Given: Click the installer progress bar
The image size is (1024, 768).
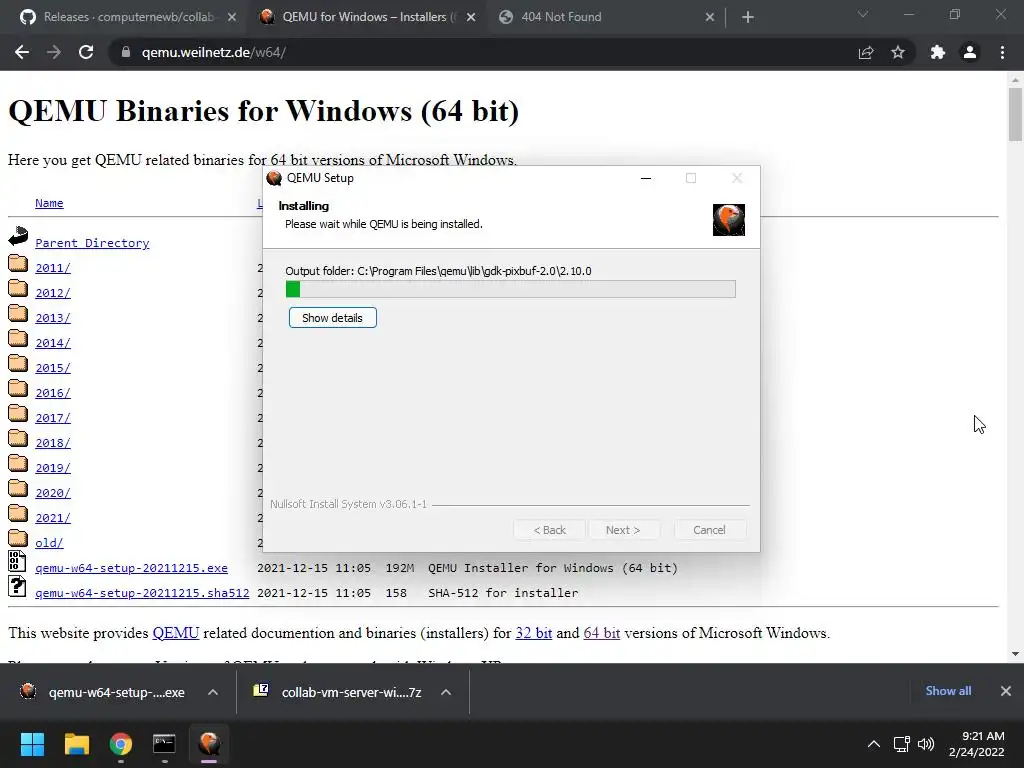Looking at the screenshot, I should click(x=511, y=289).
